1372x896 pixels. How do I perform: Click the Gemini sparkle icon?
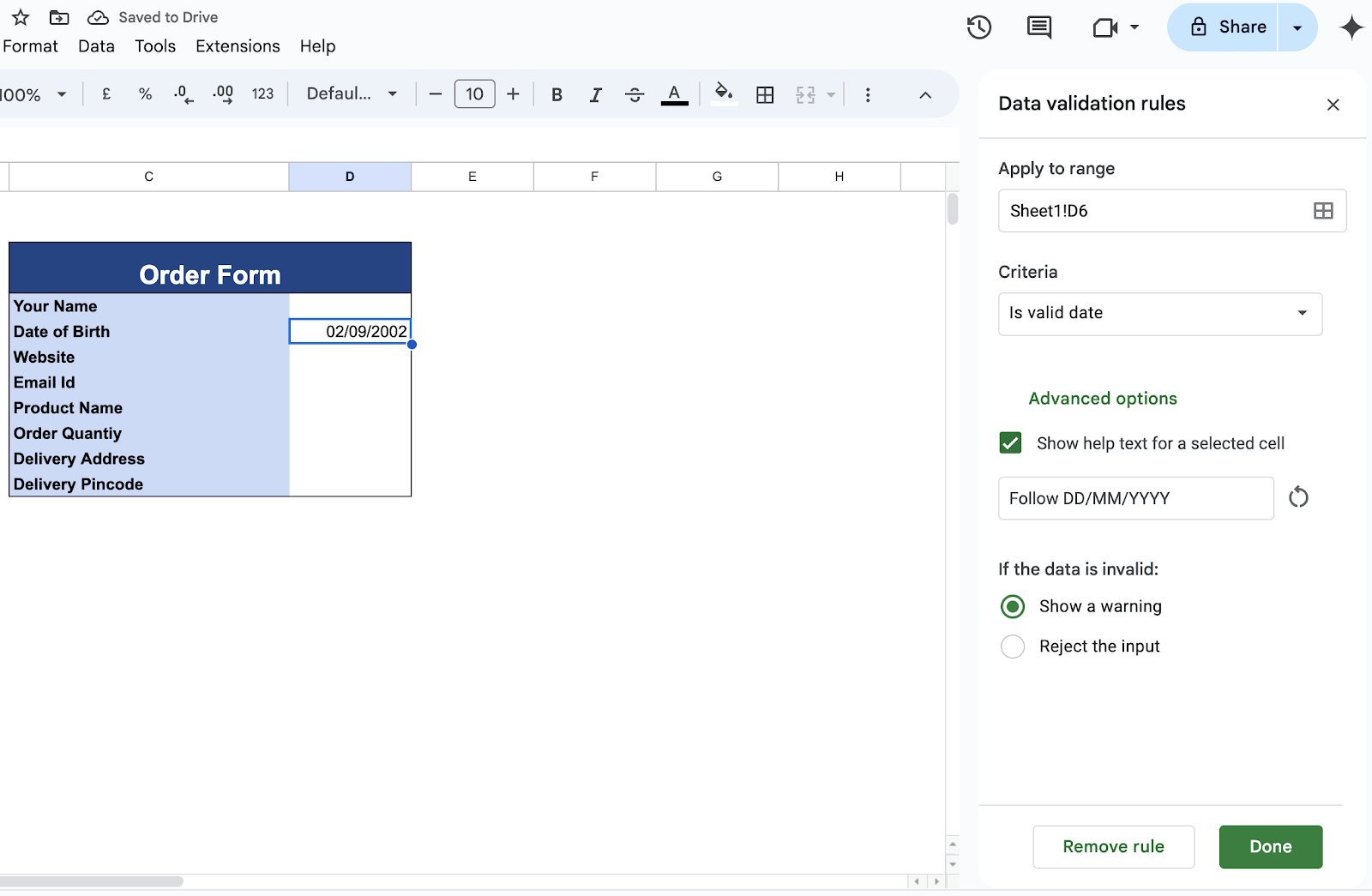tap(1351, 27)
